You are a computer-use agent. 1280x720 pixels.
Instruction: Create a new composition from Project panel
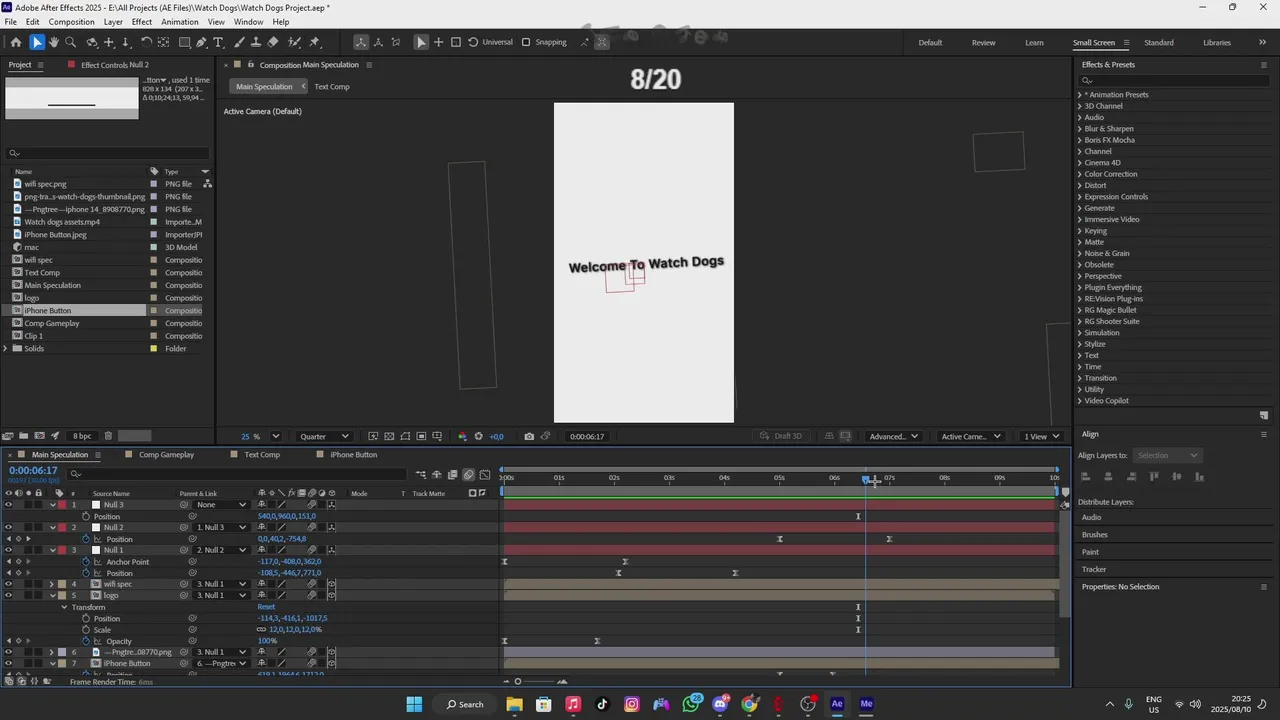click(40, 436)
